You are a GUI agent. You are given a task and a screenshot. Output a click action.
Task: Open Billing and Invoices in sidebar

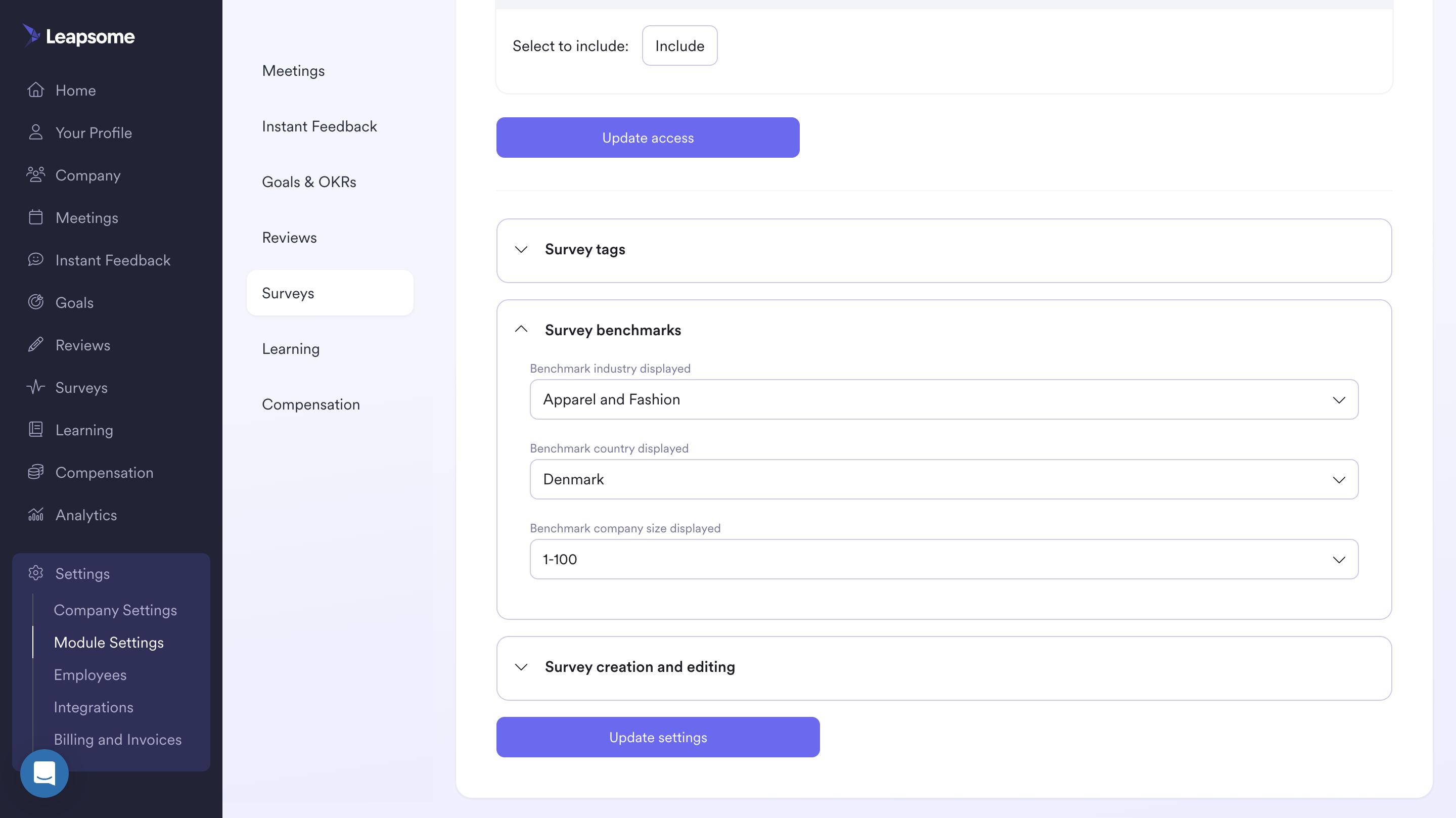tap(118, 739)
